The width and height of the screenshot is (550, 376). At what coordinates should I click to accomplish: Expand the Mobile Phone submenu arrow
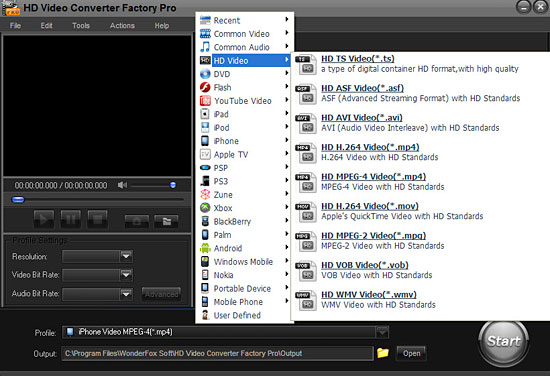coord(287,301)
